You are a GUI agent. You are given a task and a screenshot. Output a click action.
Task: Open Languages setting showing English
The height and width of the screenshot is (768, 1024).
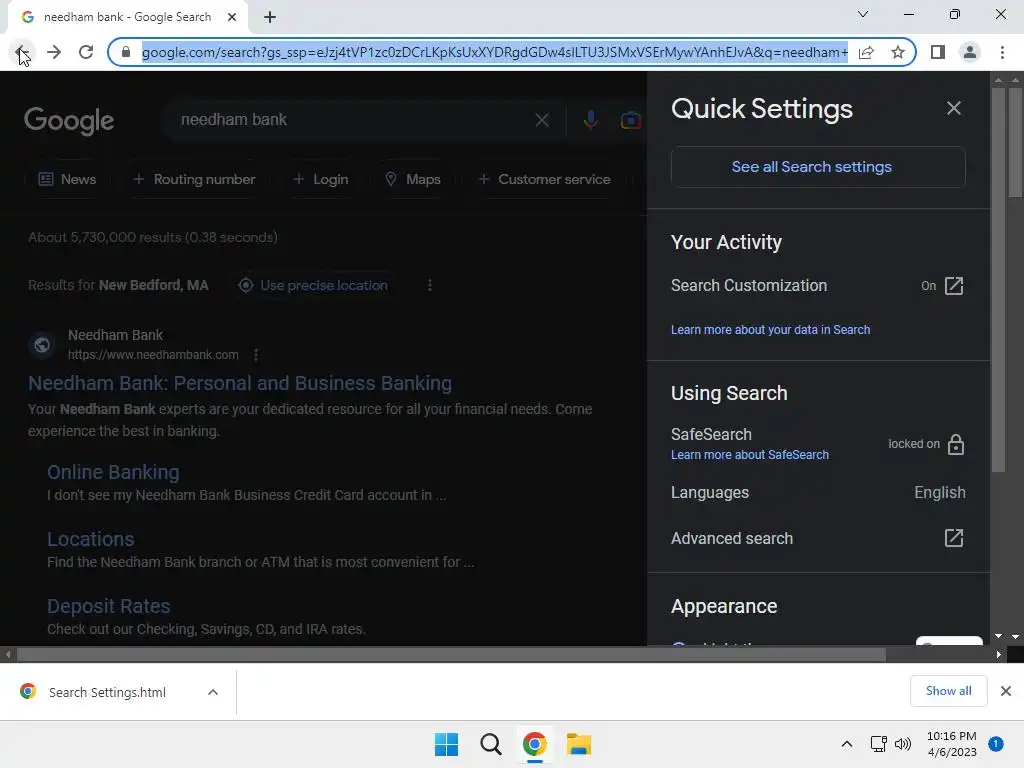pyautogui.click(x=818, y=492)
